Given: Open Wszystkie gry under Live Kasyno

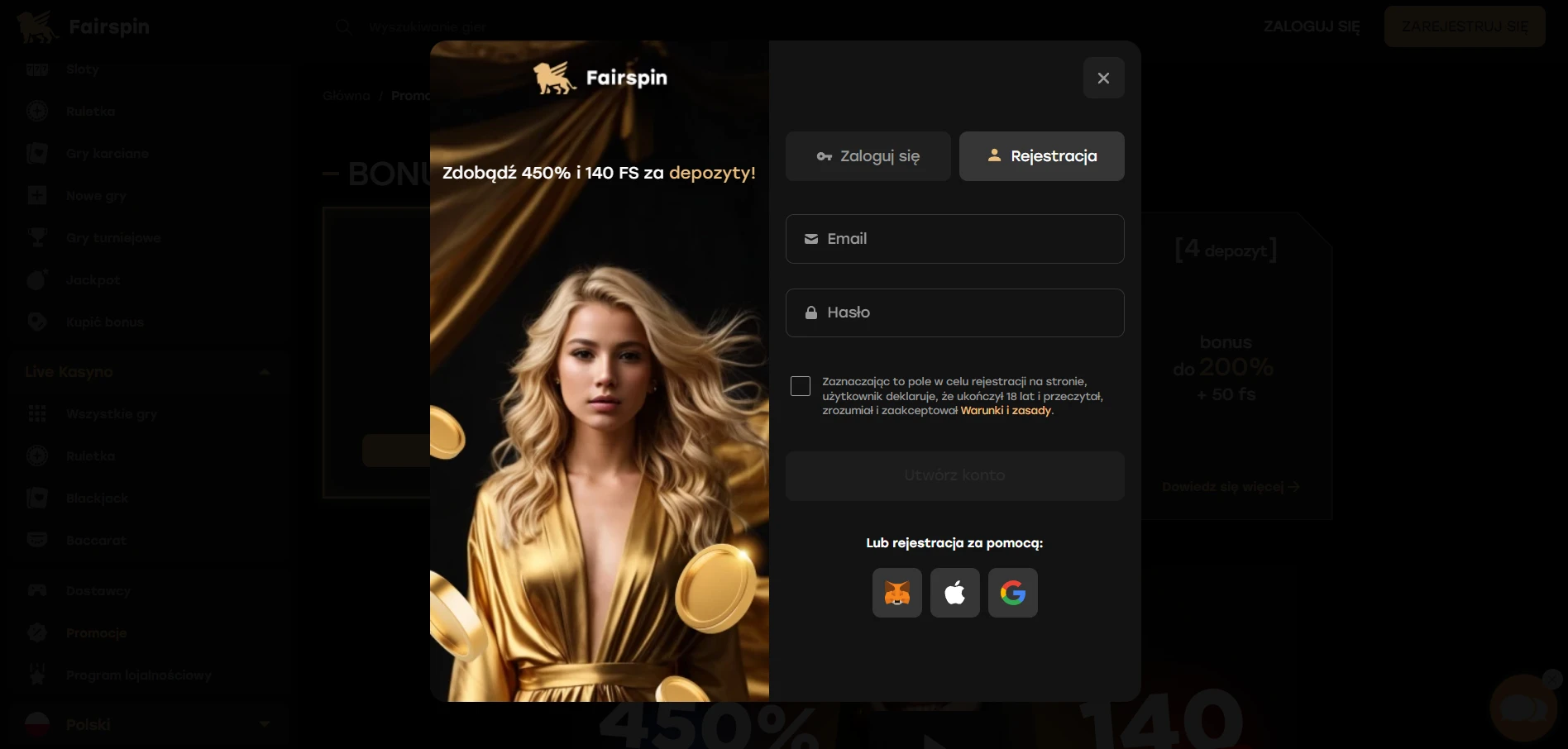Looking at the screenshot, I should pyautogui.click(x=112, y=414).
